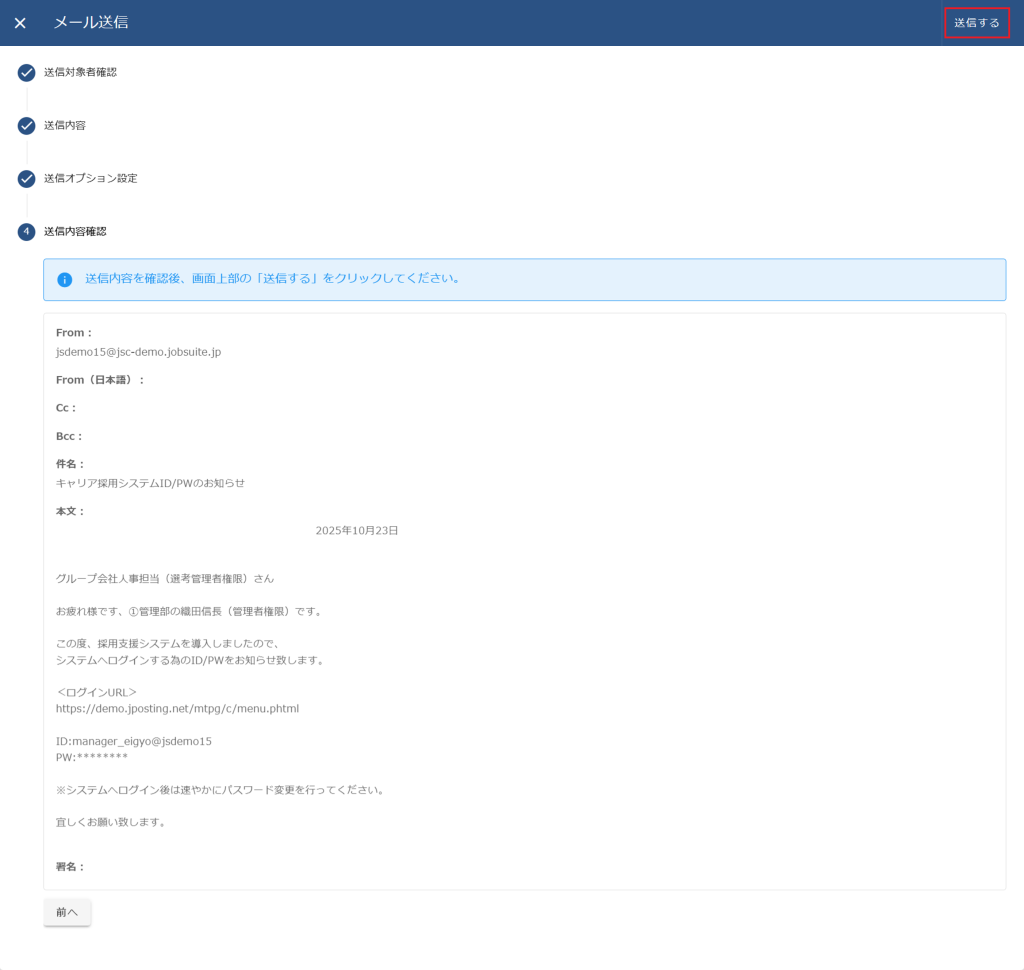Select the 送信内容確認 step label
This screenshot has width=1024, height=970.
tap(75, 231)
